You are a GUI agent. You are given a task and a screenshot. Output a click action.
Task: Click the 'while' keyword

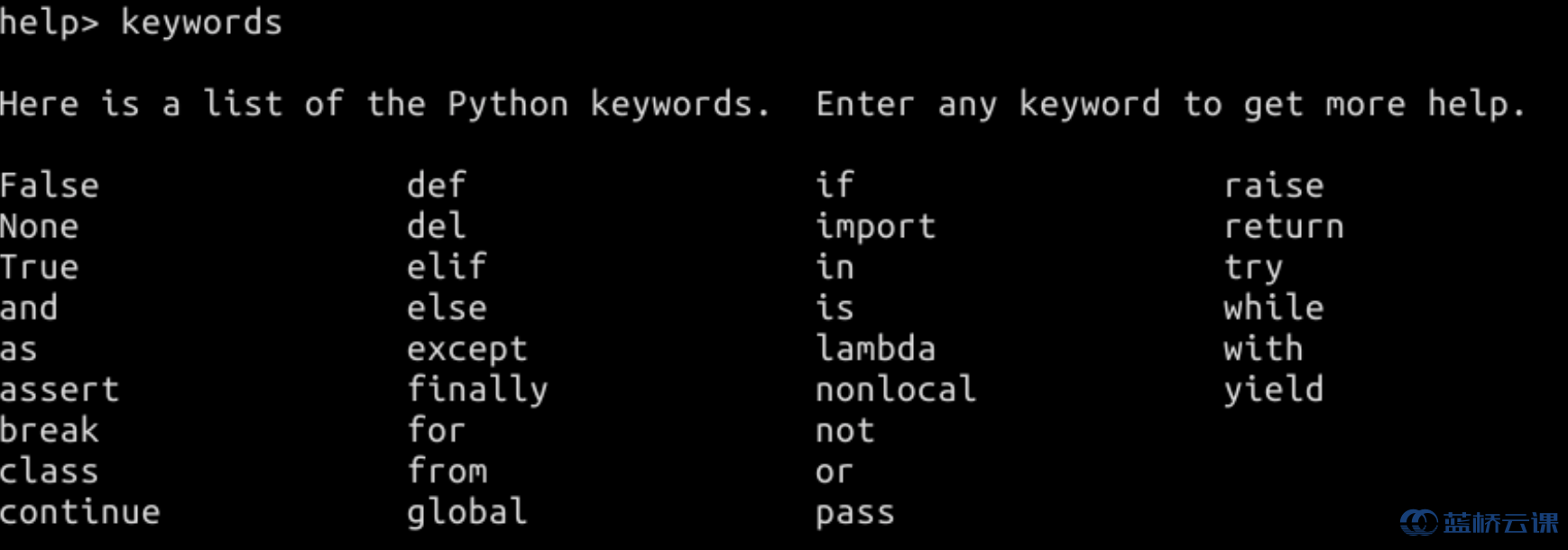click(x=1274, y=307)
